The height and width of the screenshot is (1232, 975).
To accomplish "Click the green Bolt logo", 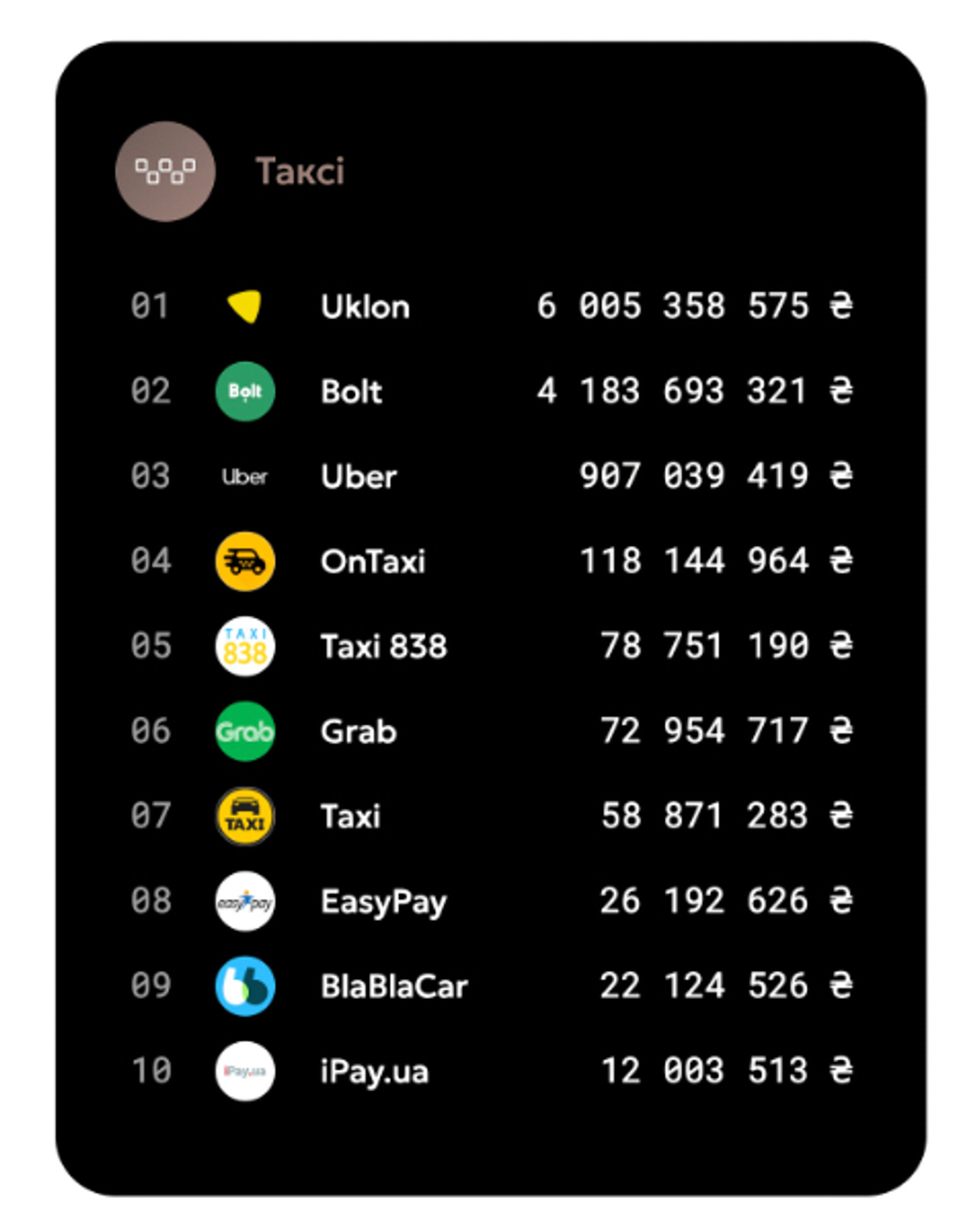I will click(245, 391).
